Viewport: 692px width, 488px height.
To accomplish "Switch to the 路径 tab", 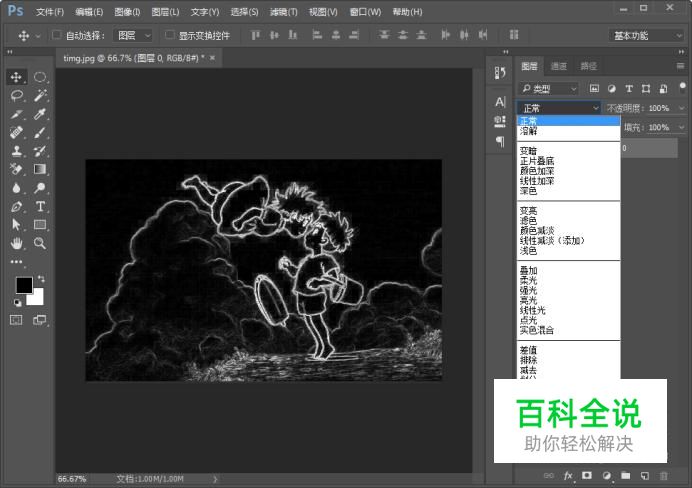I will click(x=588, y=66).
